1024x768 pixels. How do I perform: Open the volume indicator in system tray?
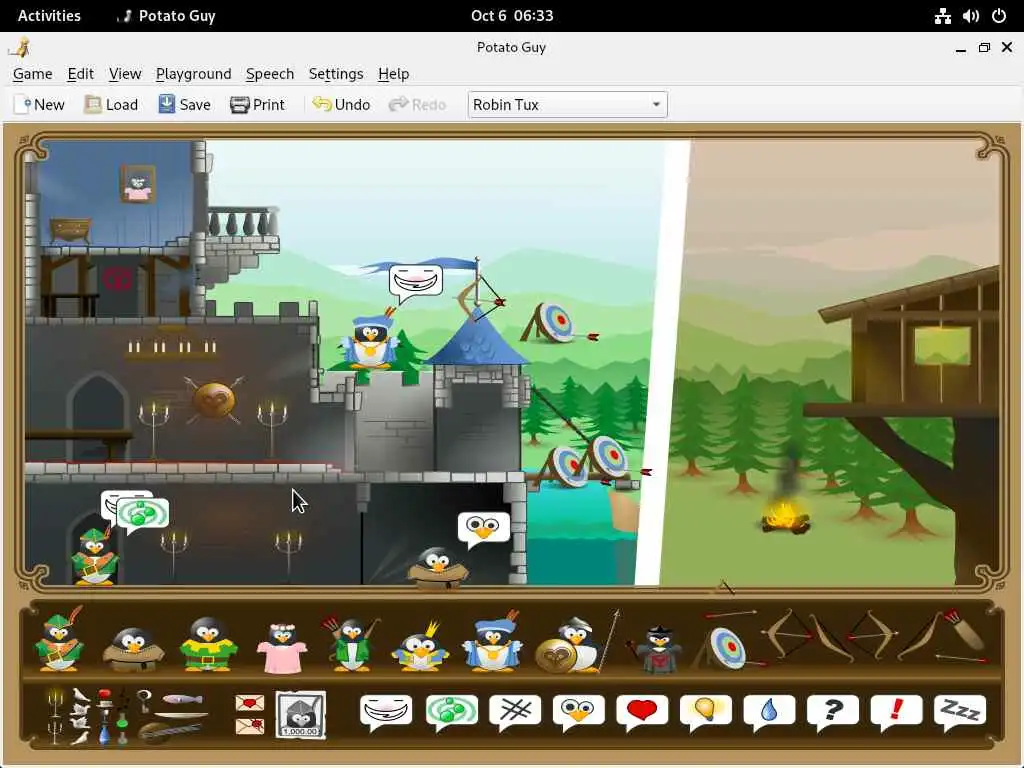[970, 16]
